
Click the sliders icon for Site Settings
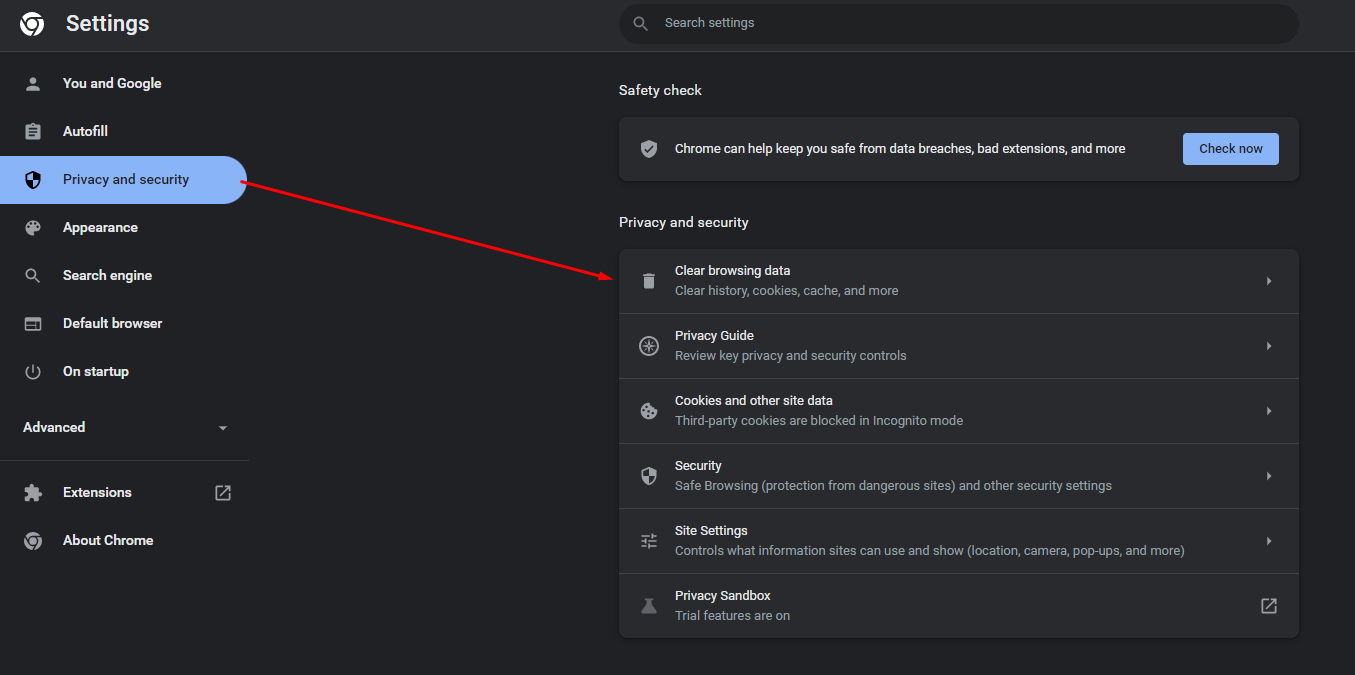(649, 541)
